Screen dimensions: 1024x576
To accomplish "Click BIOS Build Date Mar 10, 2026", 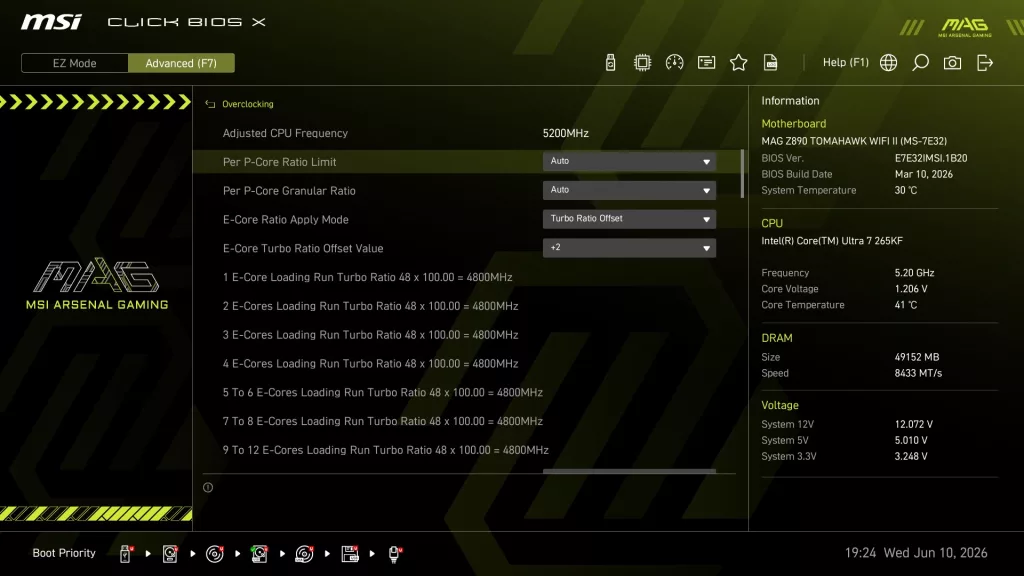I will [923, 174].
